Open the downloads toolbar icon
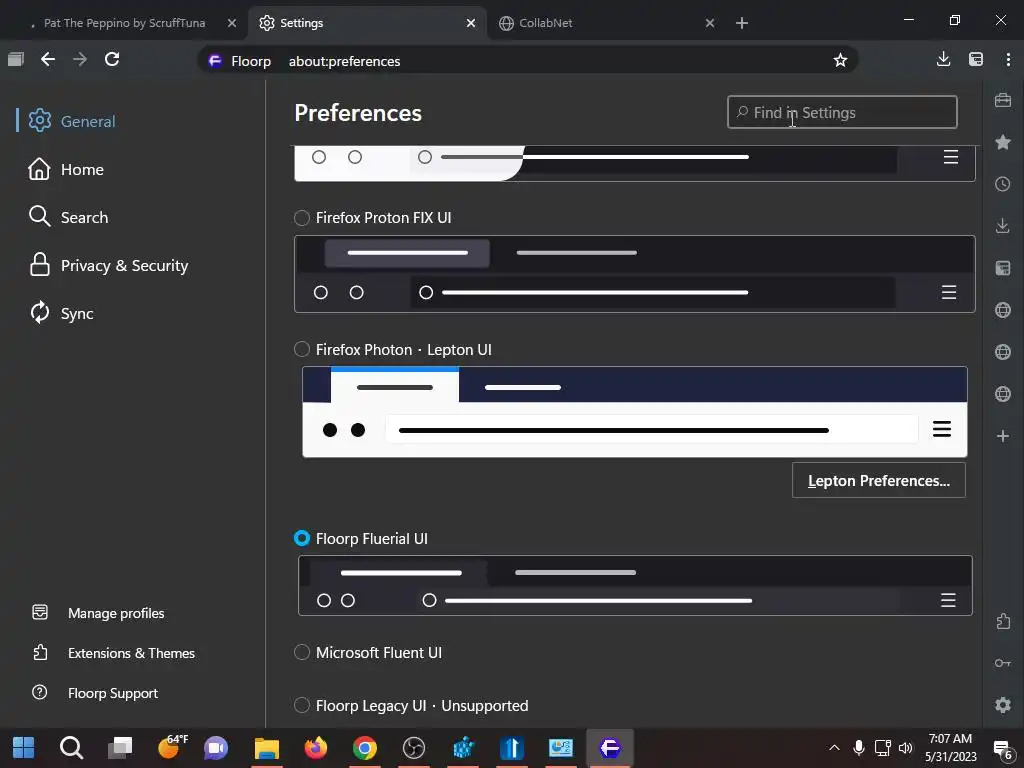 click(x=943, y=59)
